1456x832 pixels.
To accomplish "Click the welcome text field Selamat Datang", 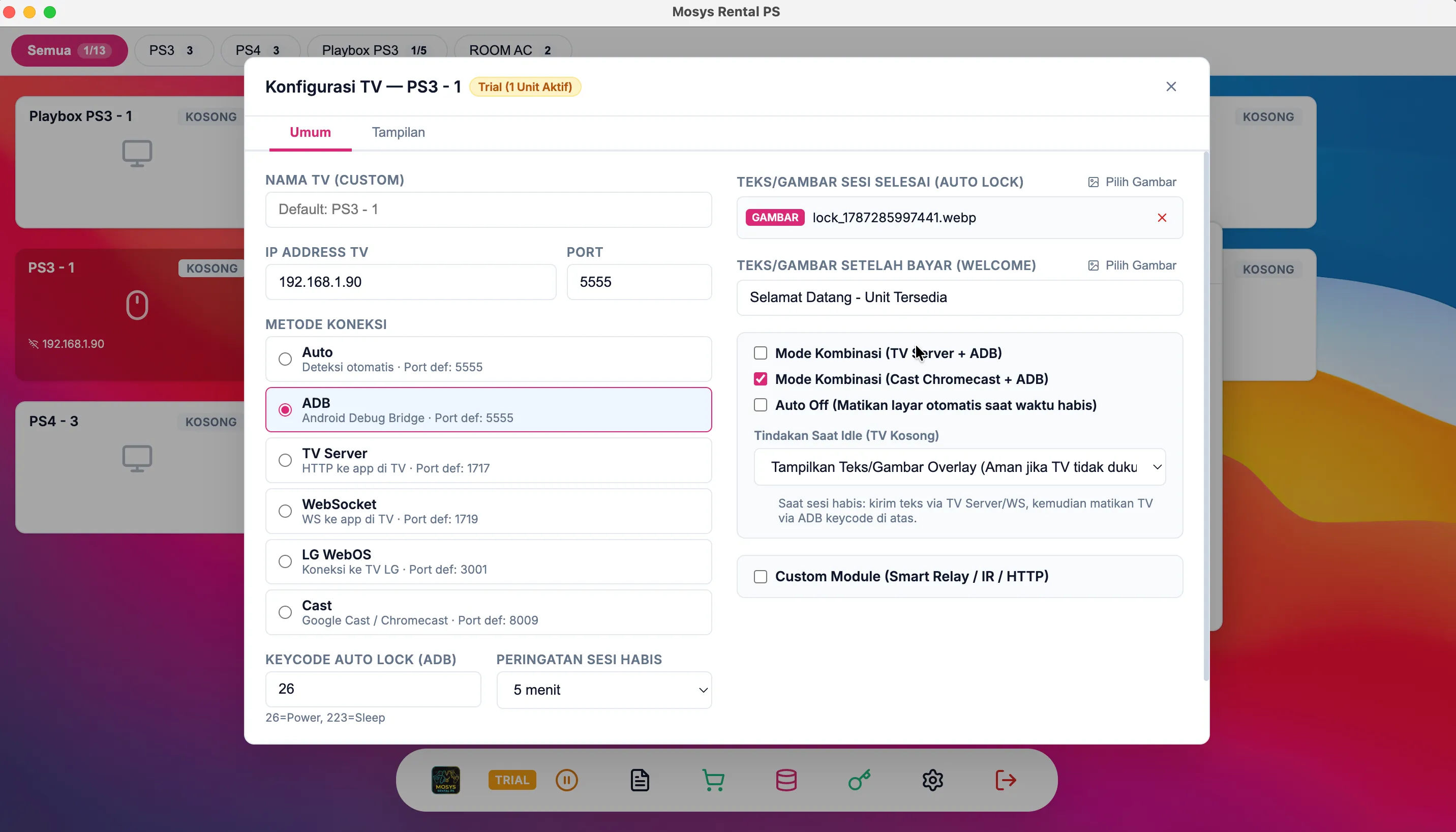I will click(960, 297).
